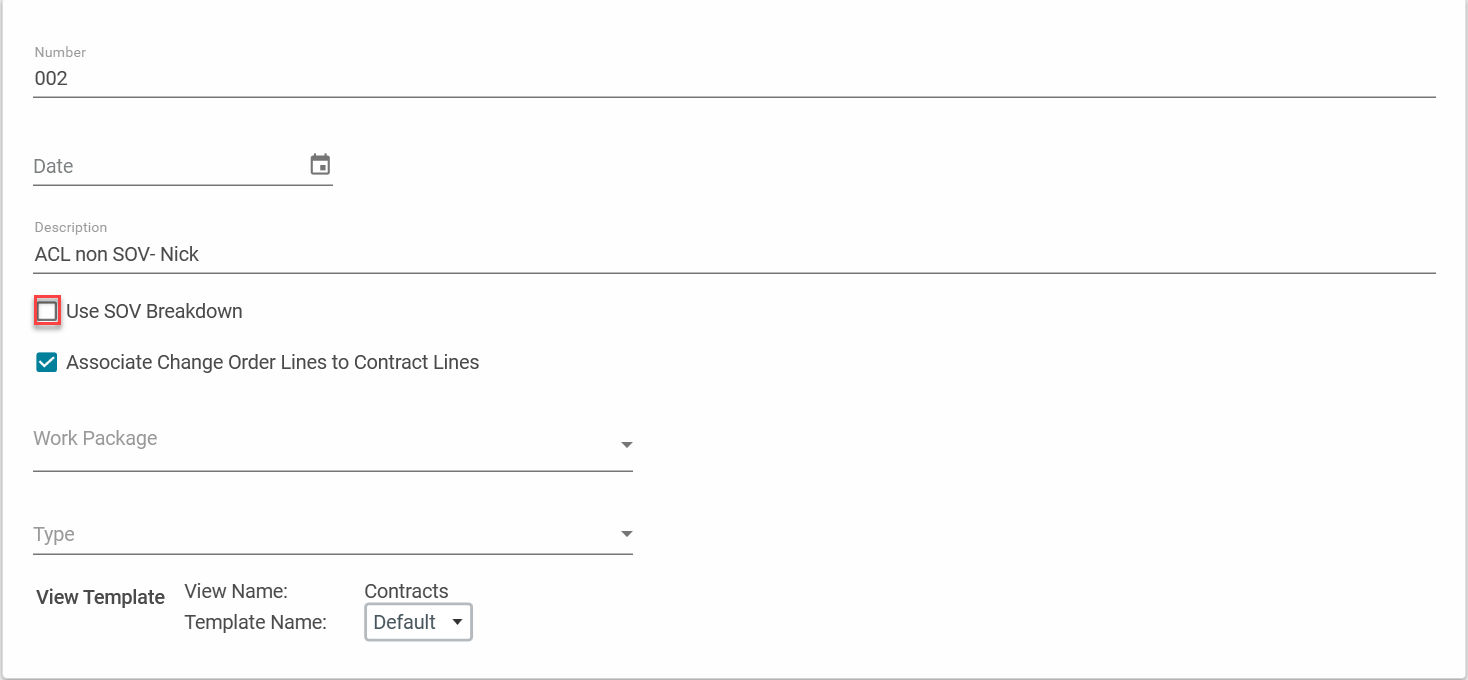Image resolution: width=1468 pixels, height=680 pixels.
Task: Click the Type field placeholder text
Action: tap(54, 534)
